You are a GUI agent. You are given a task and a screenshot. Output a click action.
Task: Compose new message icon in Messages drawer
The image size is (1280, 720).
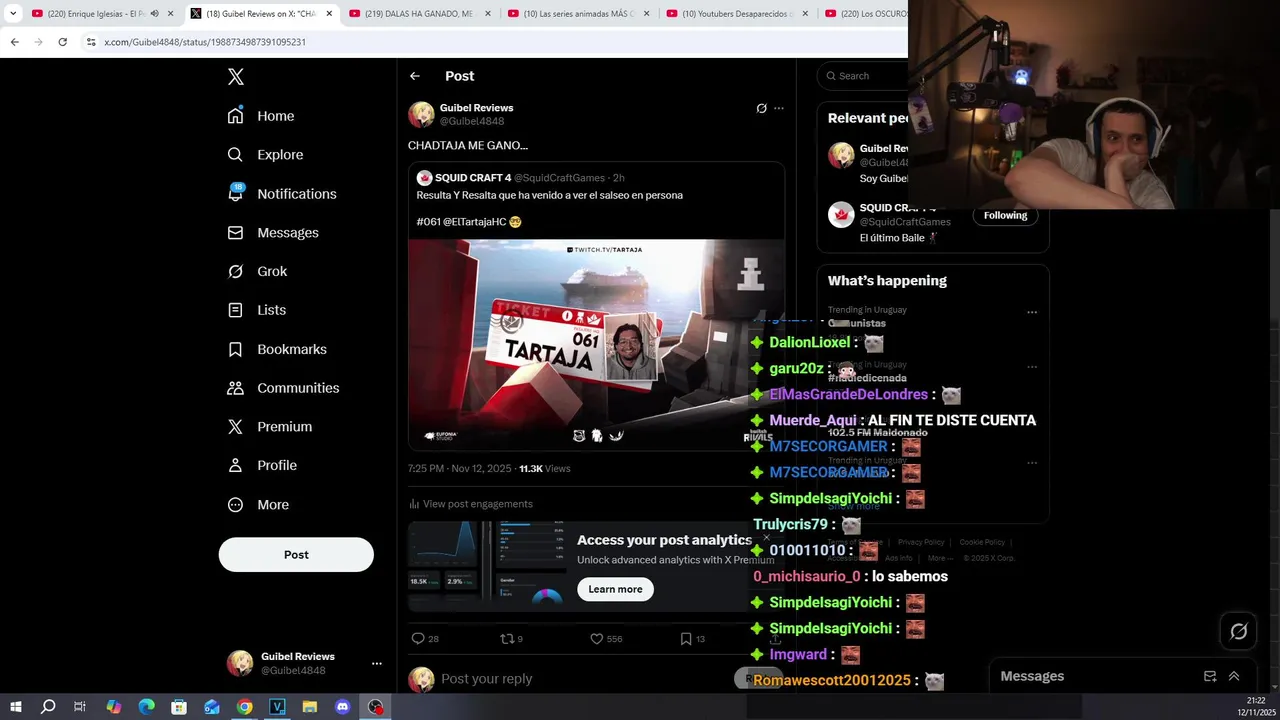(1210, 676)
